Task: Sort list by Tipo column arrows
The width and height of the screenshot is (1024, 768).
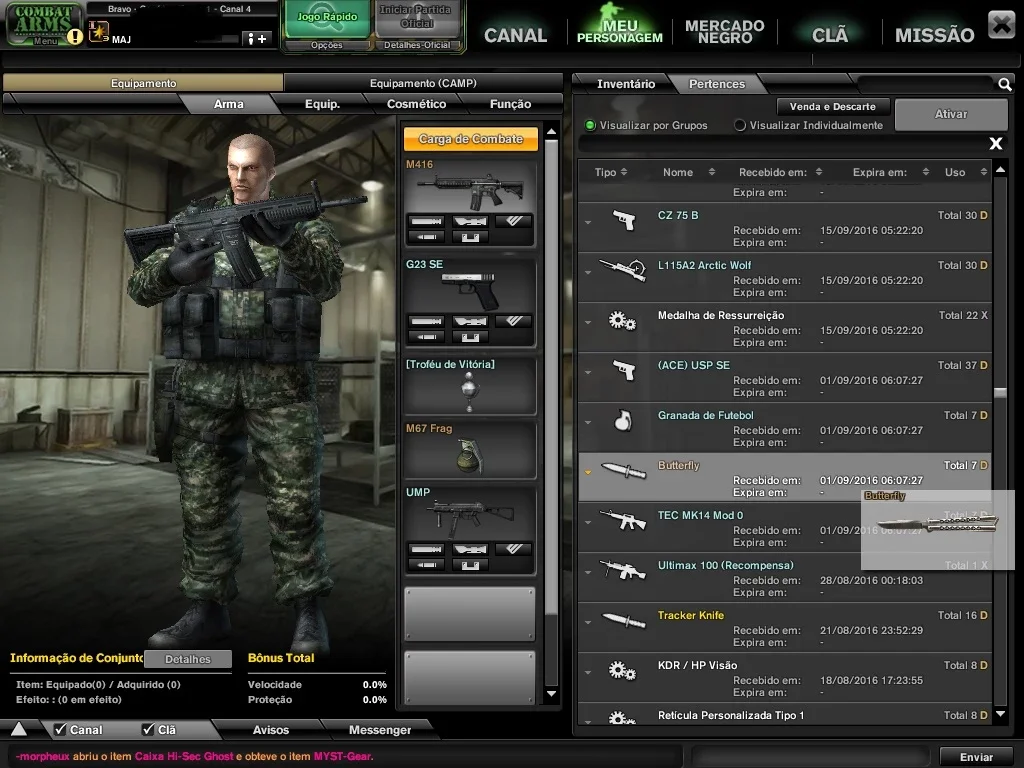Action: 624,172
